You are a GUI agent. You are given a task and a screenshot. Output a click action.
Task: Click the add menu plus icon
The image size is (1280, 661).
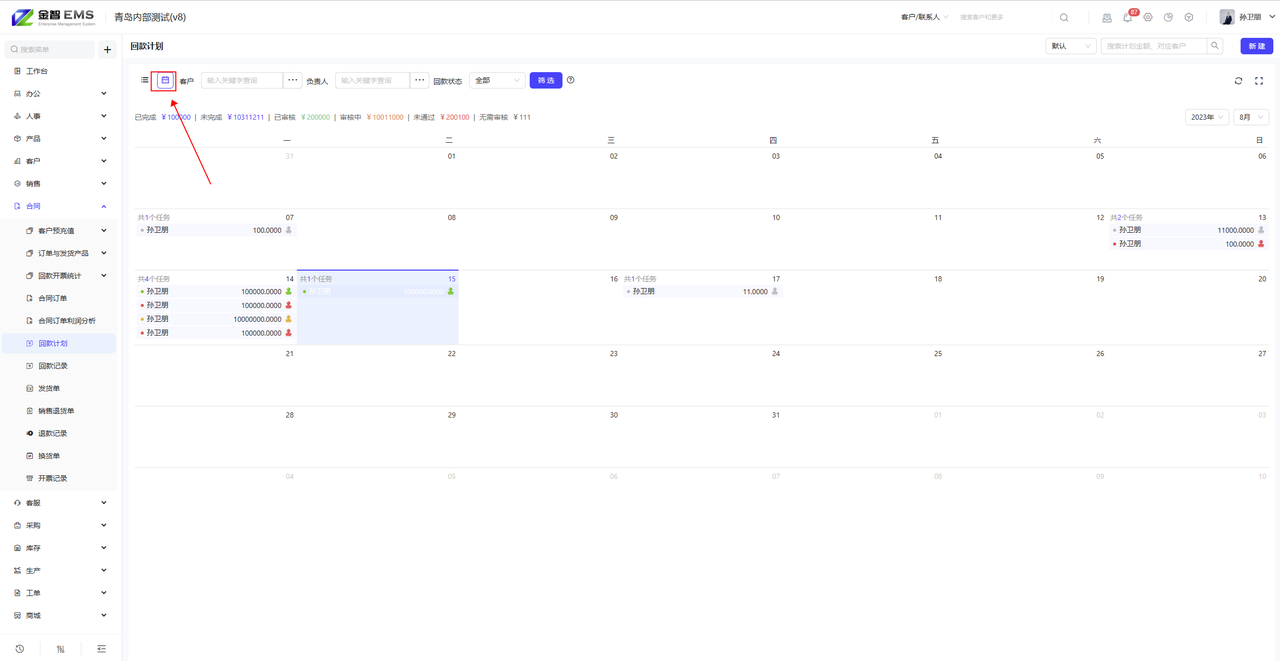[108, 49]
